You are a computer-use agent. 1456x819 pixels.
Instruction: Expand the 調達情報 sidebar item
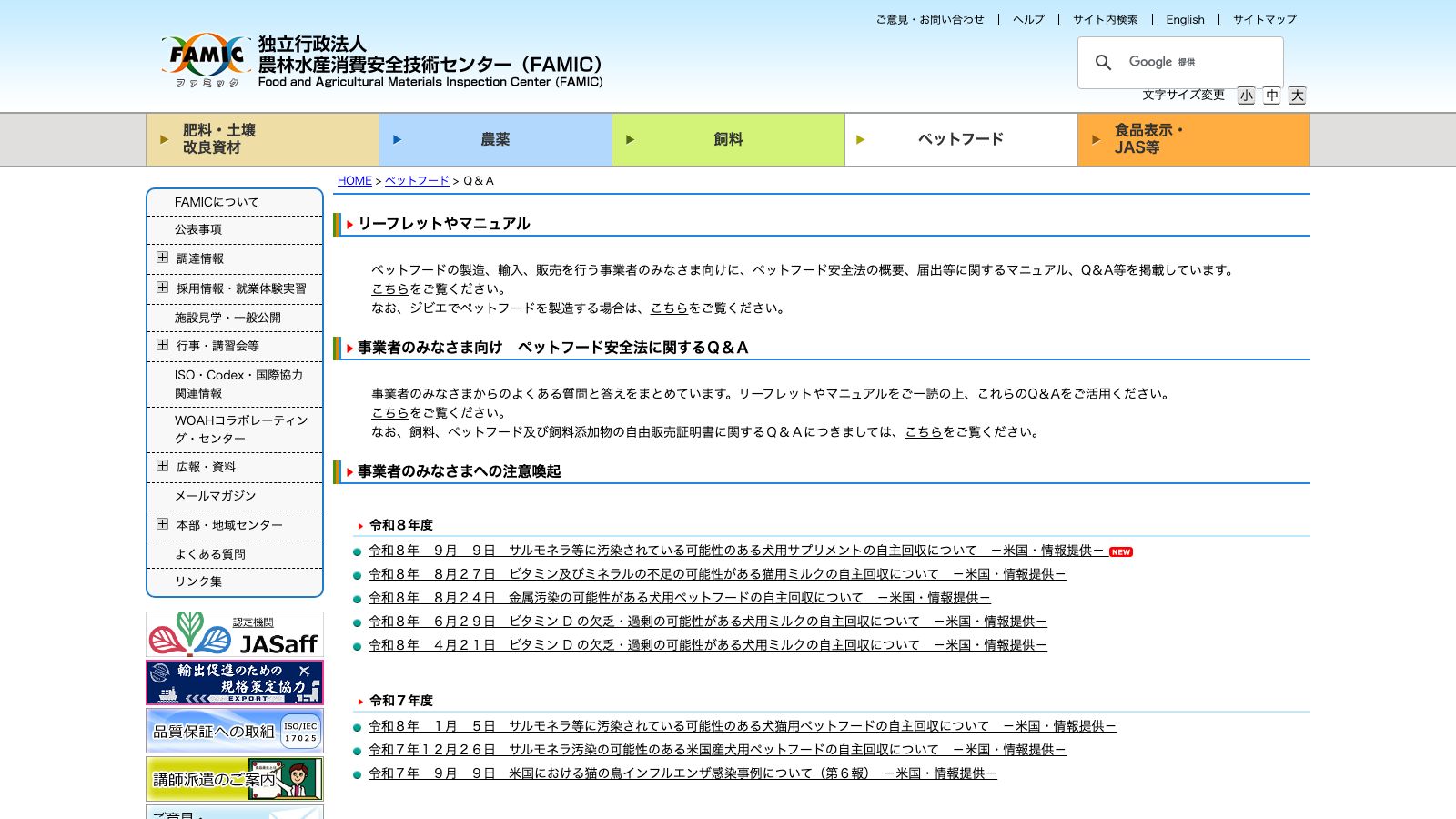(x=162, y=258)
